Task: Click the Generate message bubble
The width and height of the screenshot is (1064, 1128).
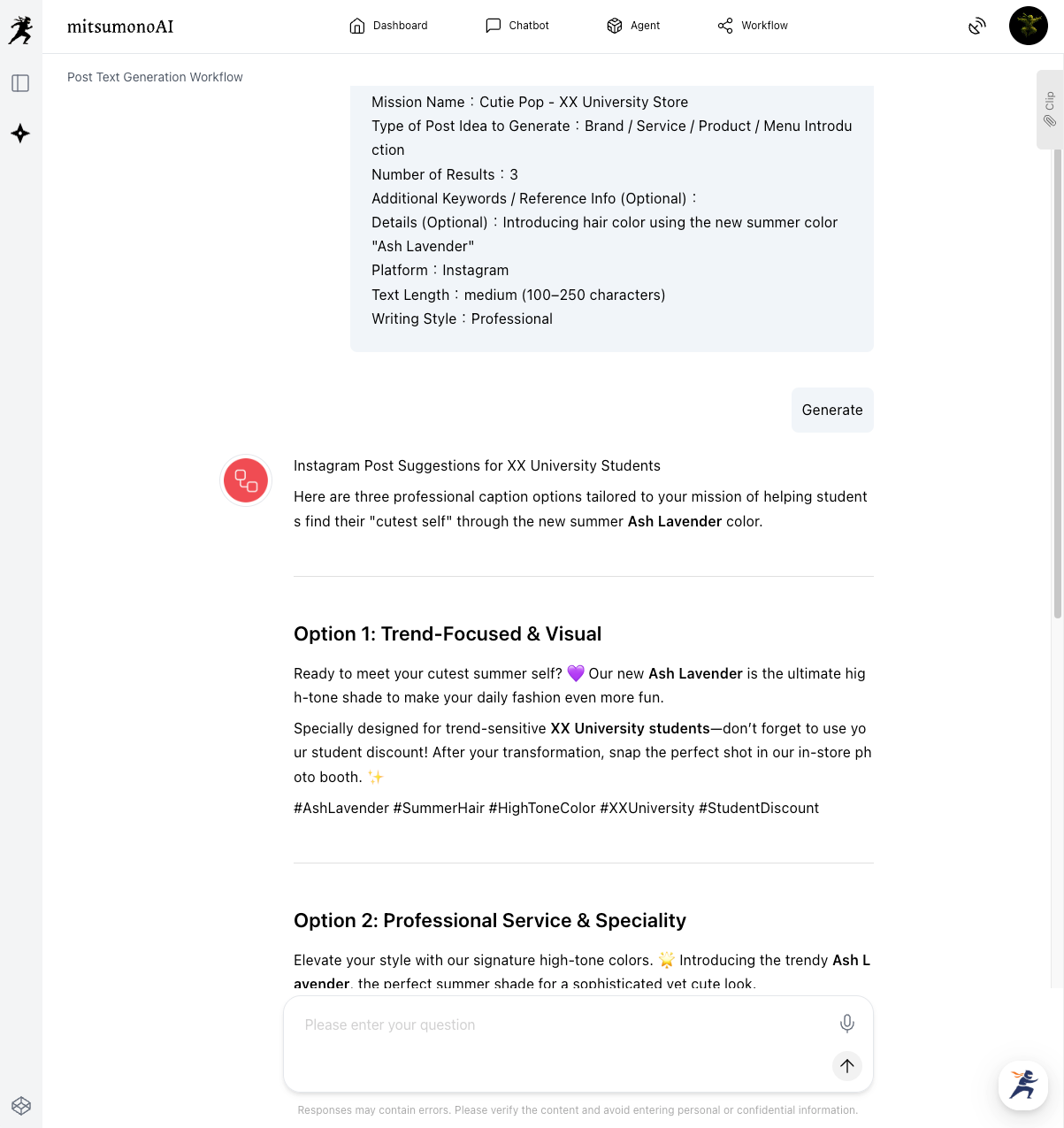Action: (x=832, y=410)
